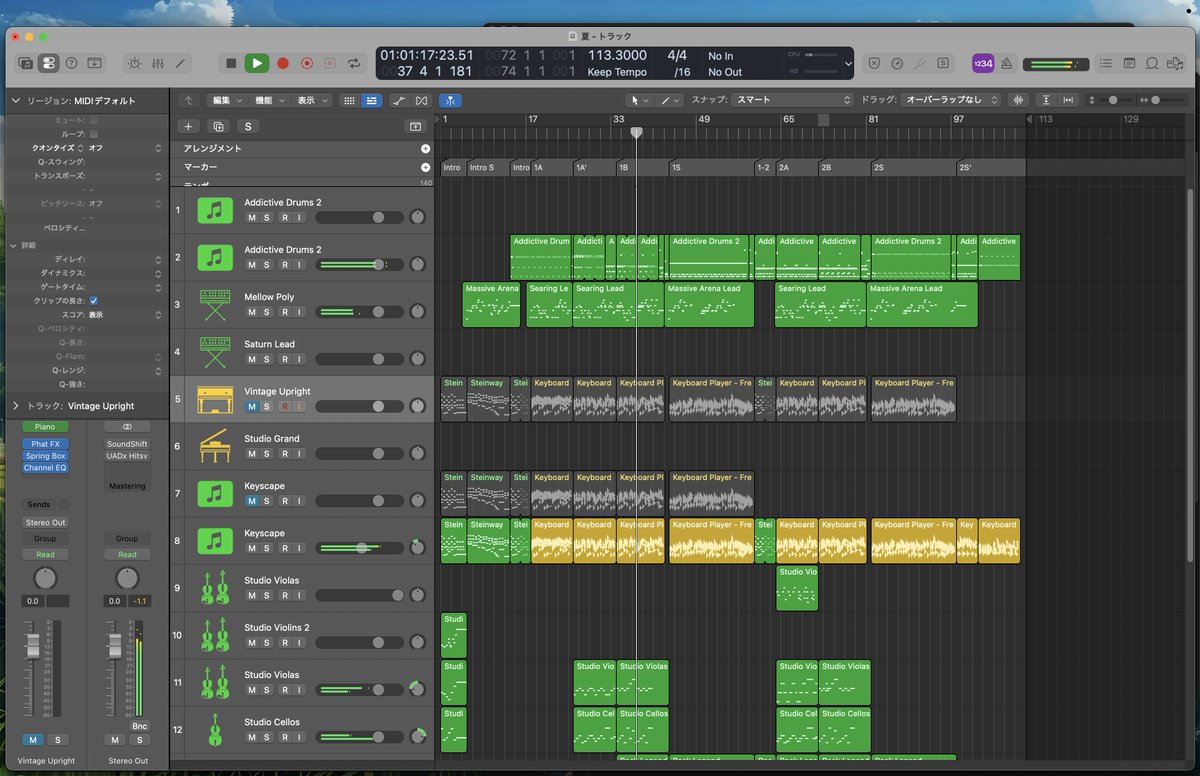Open Quick Help question mark icon
Image resolution: width=1200 pixels, height=776 pixels.
[71, 63]
